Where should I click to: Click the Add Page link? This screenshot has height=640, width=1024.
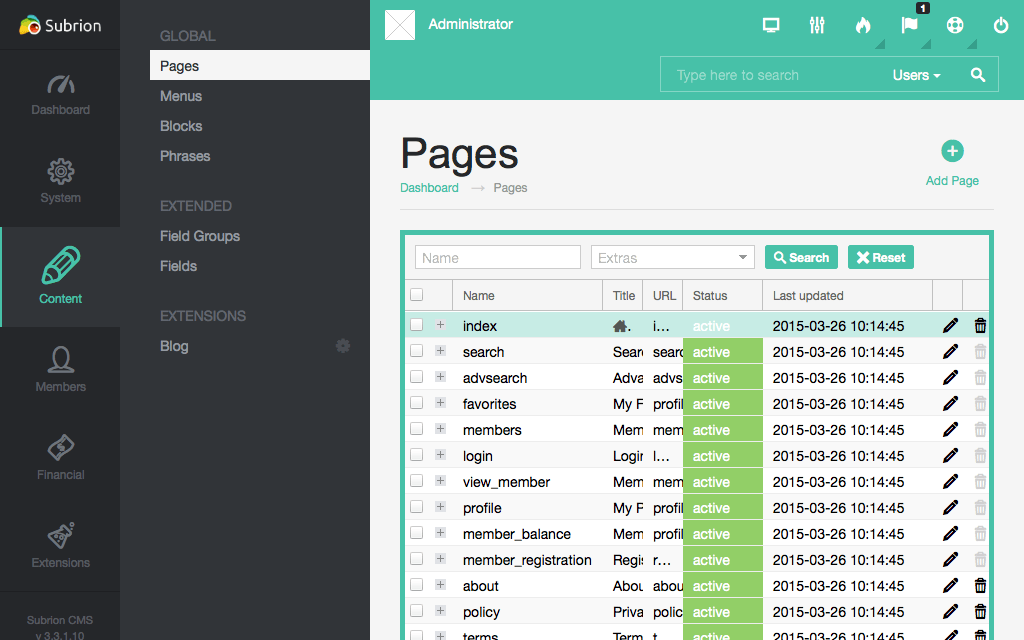tap(952, 165)
